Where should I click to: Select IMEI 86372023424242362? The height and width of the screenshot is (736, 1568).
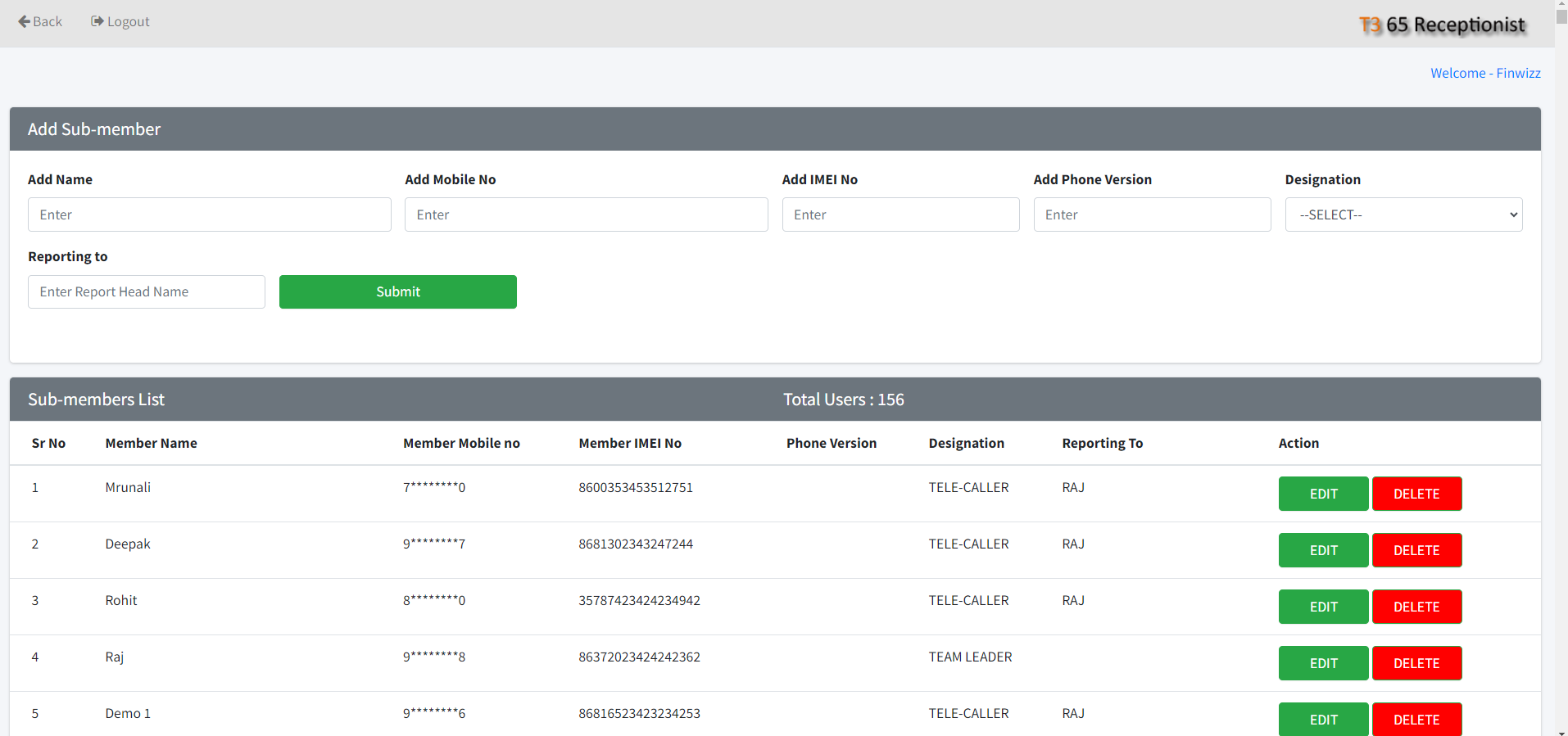click(639, 657)
